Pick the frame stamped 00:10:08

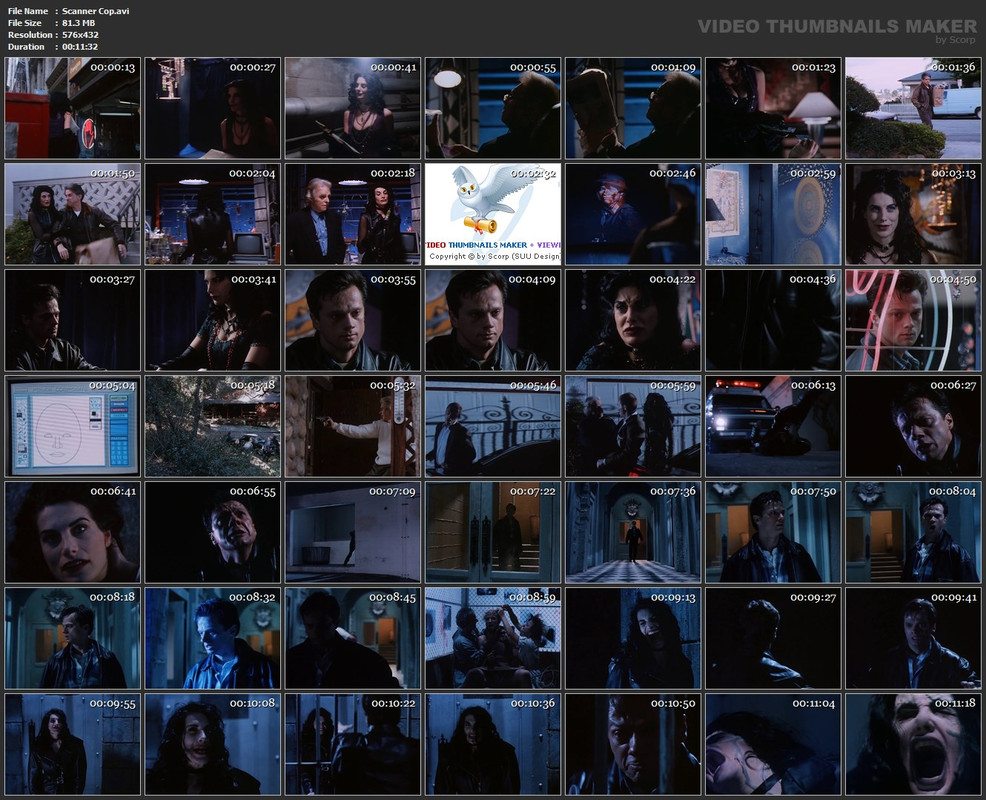[213, 744]
